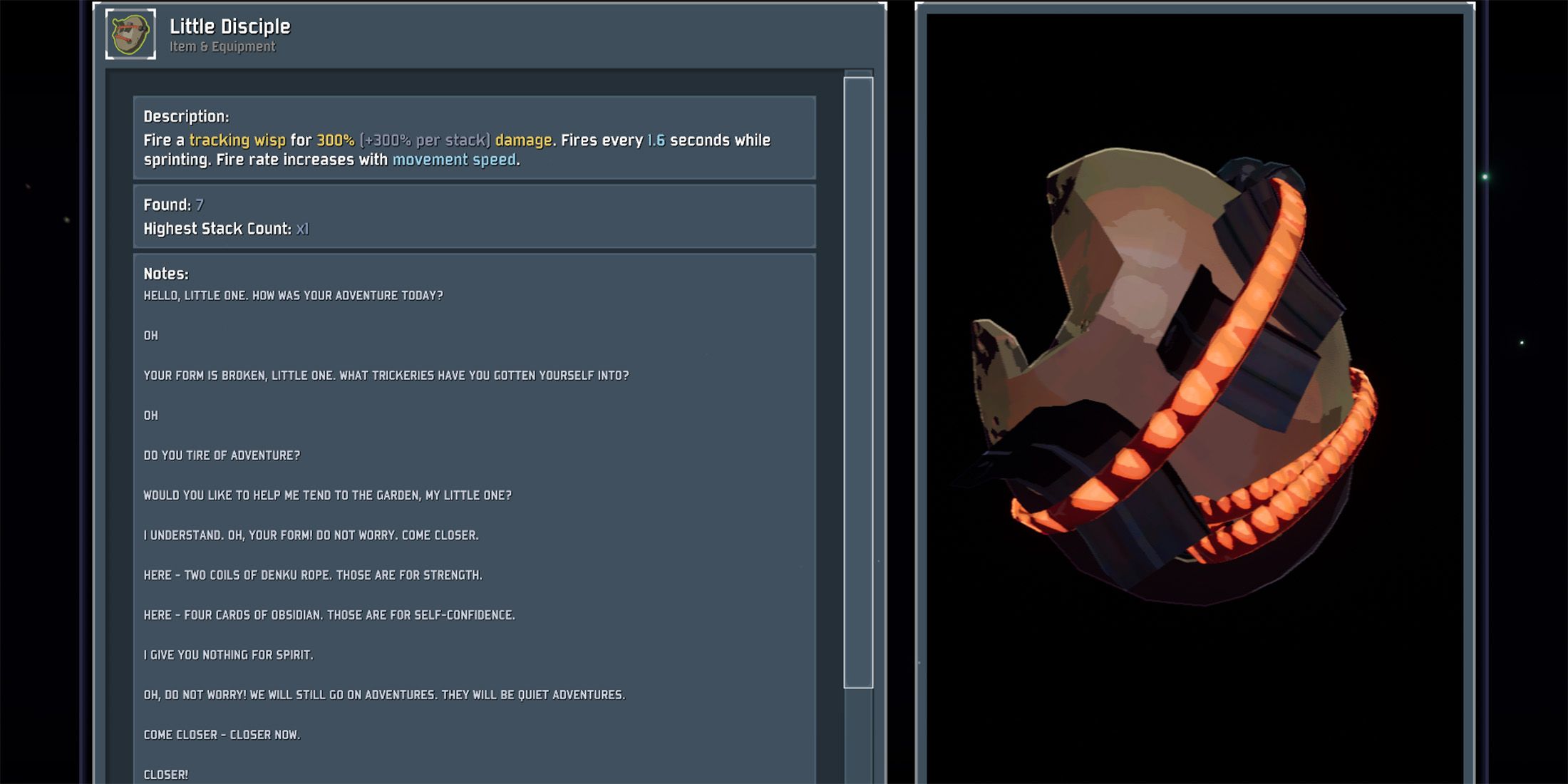Click the line "I UNDERSTAND. OH, YOUR FORM!..."
The height and width of the screenshot is (784, 1568).
(x=311, y=535)
